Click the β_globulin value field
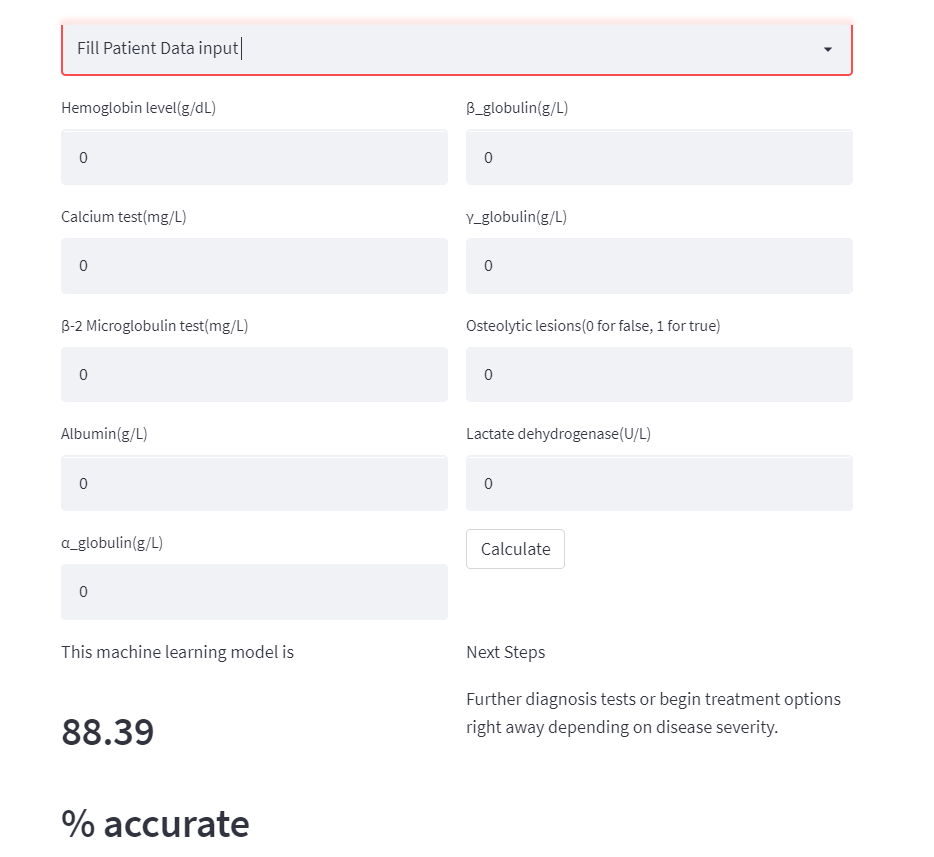Image resolution: width=934 pixels, height=857 pixels. point(659,158)
